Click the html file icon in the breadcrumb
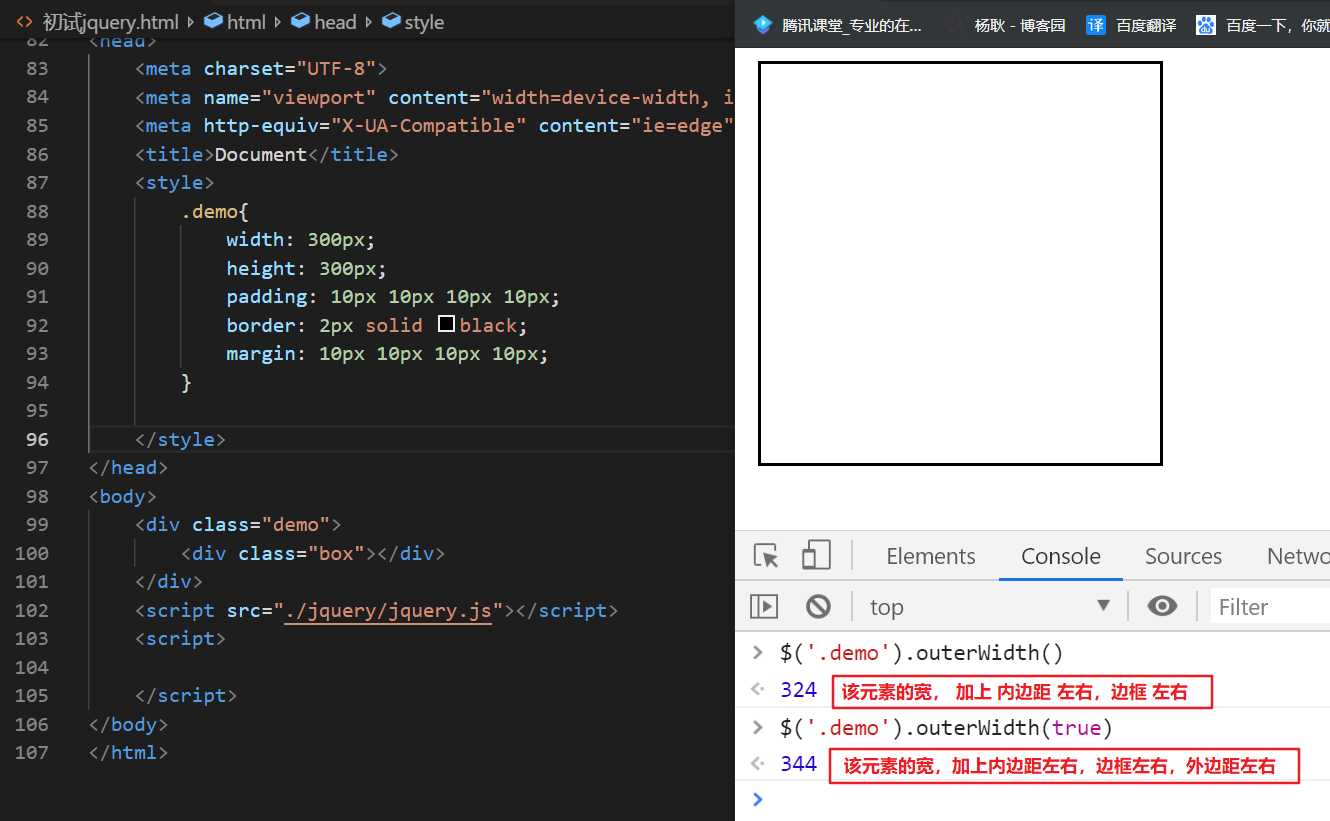1330x821 pixels. pos(24,22)
